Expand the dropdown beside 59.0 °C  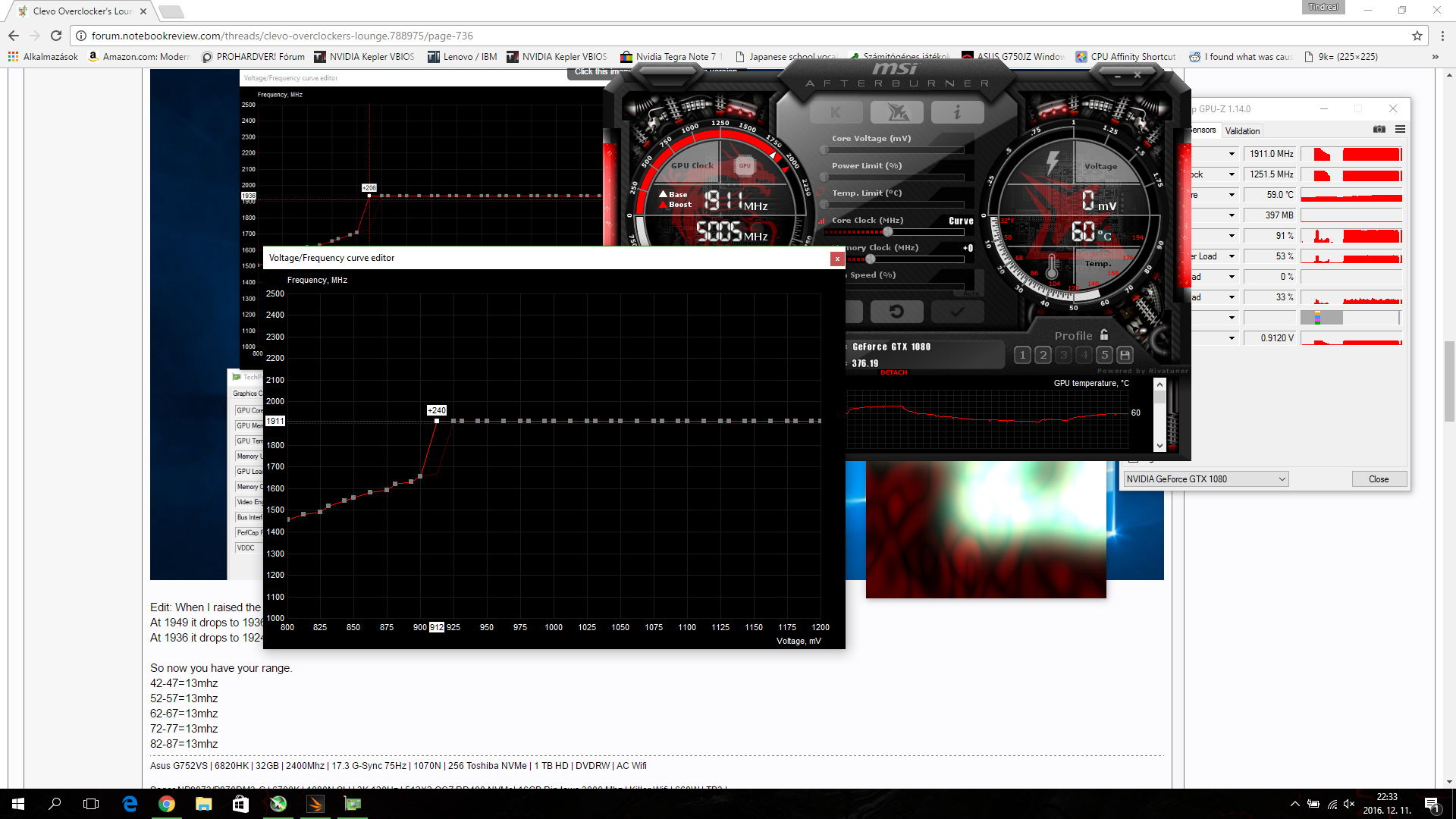click(1232, 195)
